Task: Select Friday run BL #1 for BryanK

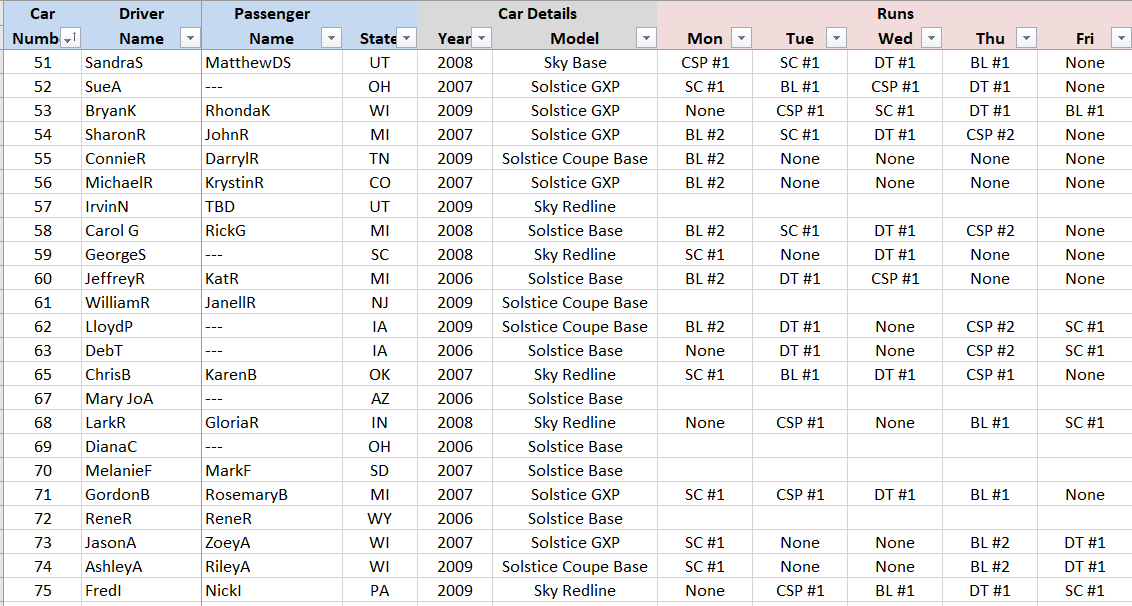Action: click(x=1084, y=111)
